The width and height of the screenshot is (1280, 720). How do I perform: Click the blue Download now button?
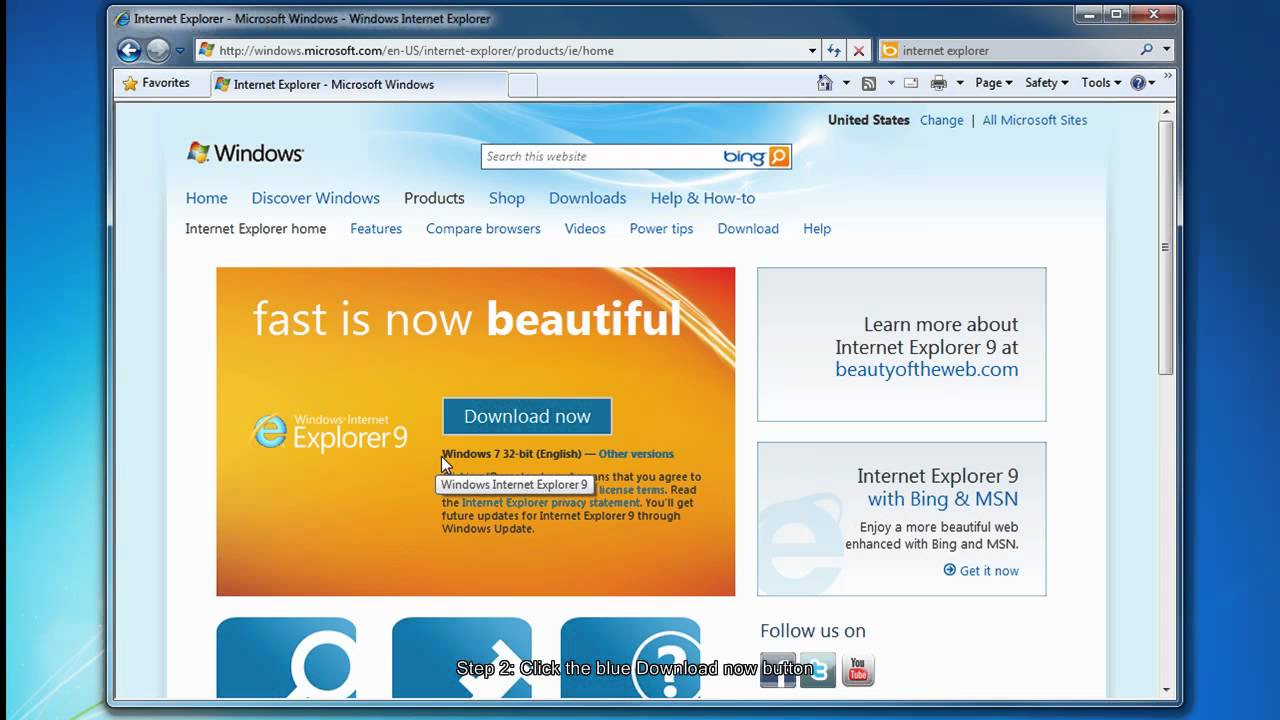527,416
